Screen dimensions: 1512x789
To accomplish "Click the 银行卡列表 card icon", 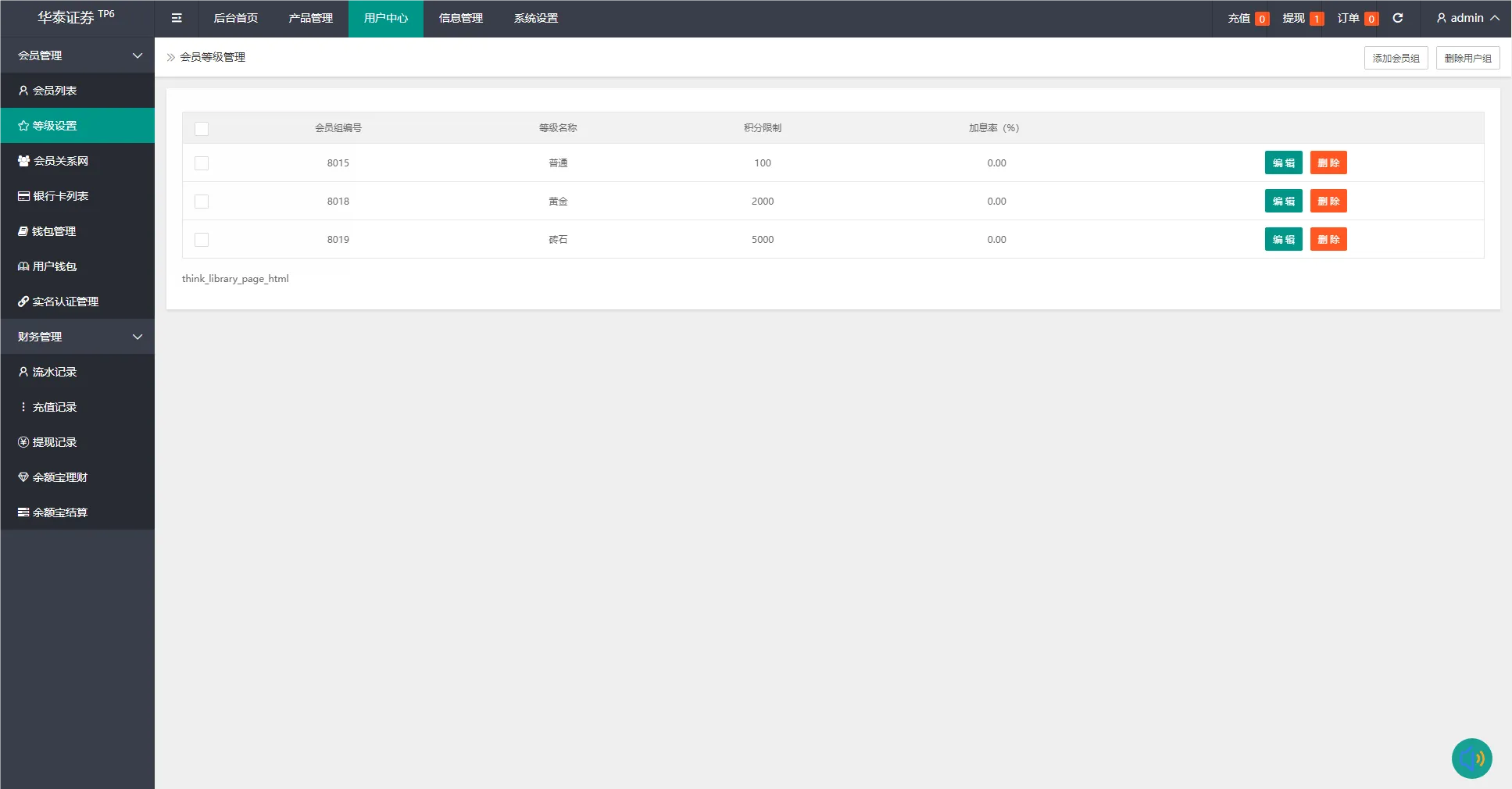I will (23, 196).
